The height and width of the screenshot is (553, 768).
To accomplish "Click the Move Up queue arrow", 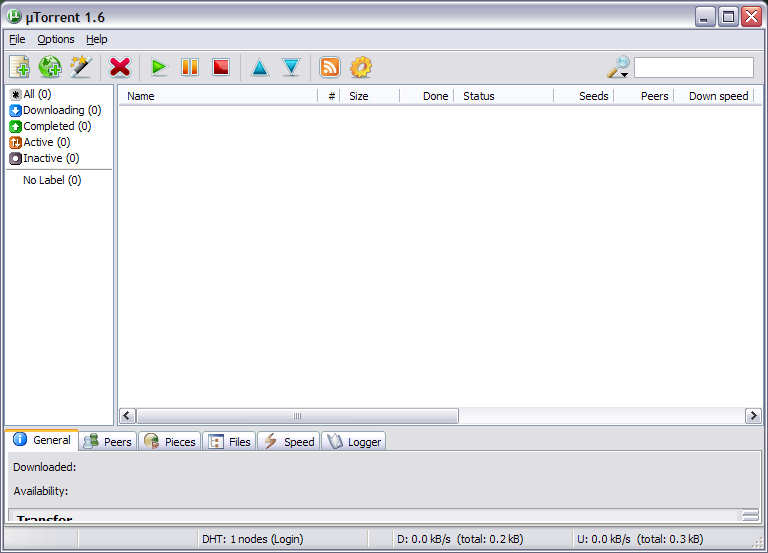I will click(x=260, y=67).
